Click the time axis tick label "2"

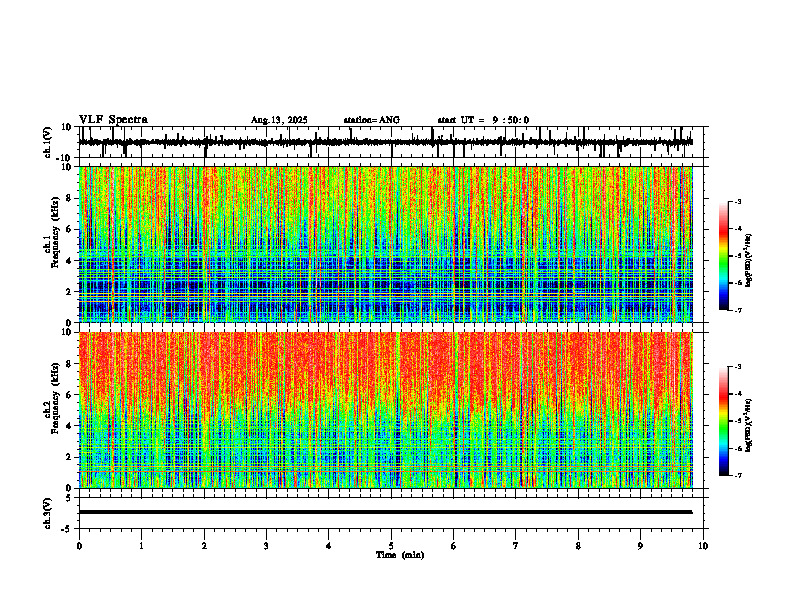[x=204, y=546]
